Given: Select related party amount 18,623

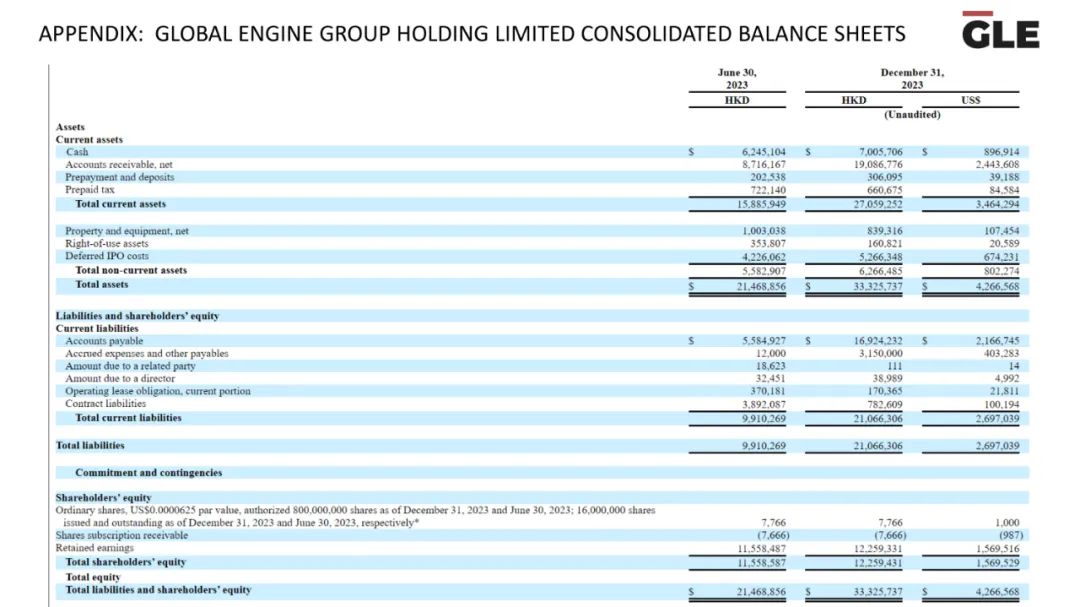Looking at the screenshot, I should tap(771, 366).
